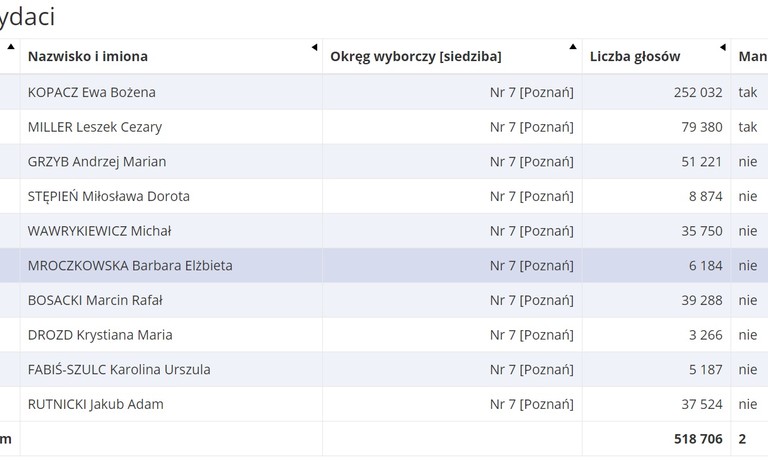Click WAWRYKIEWICZ Michał in the table
The image size is (768, 465).
click(100, 231)
